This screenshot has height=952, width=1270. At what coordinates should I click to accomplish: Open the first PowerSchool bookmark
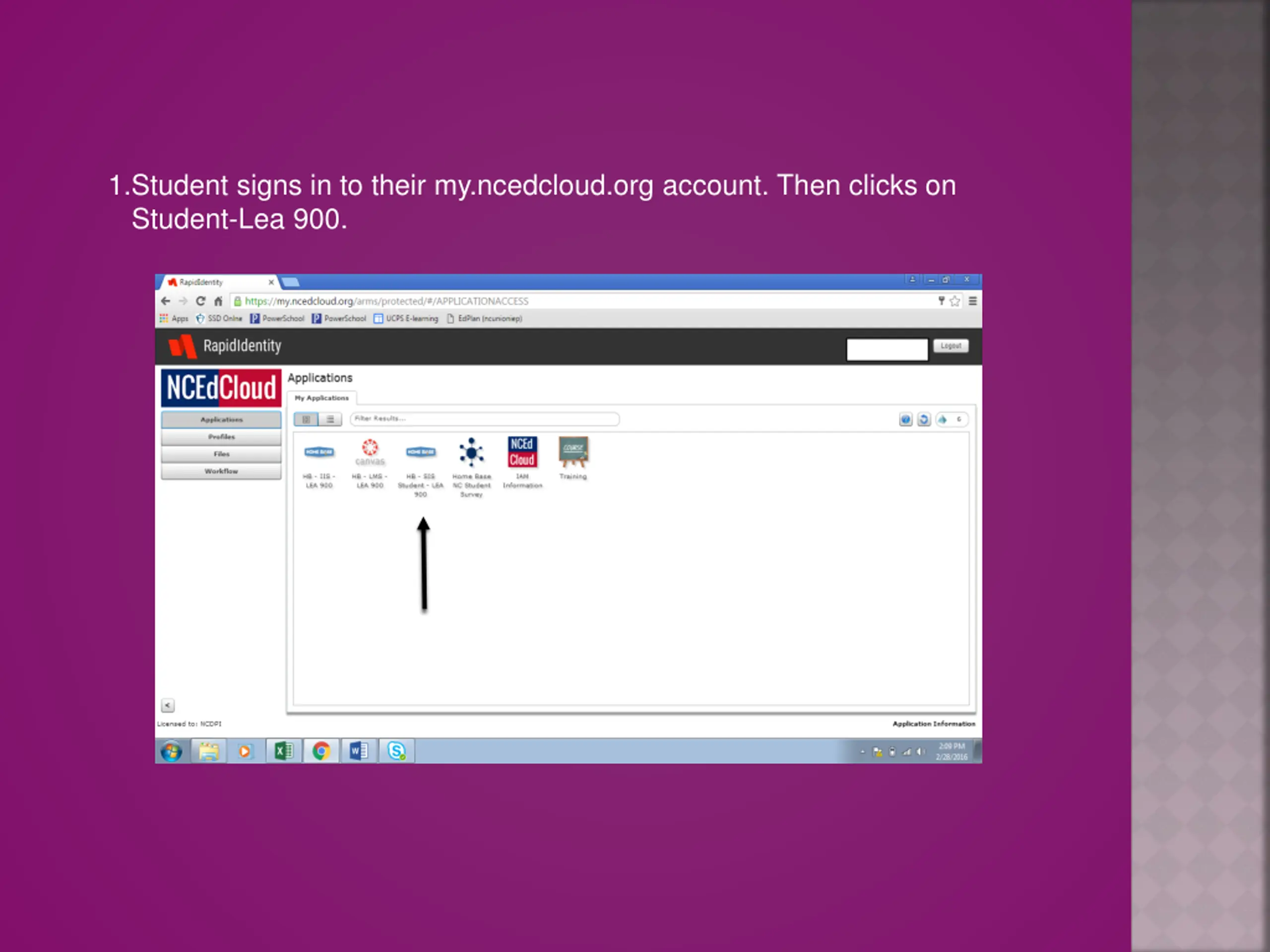tap(277, 318)
